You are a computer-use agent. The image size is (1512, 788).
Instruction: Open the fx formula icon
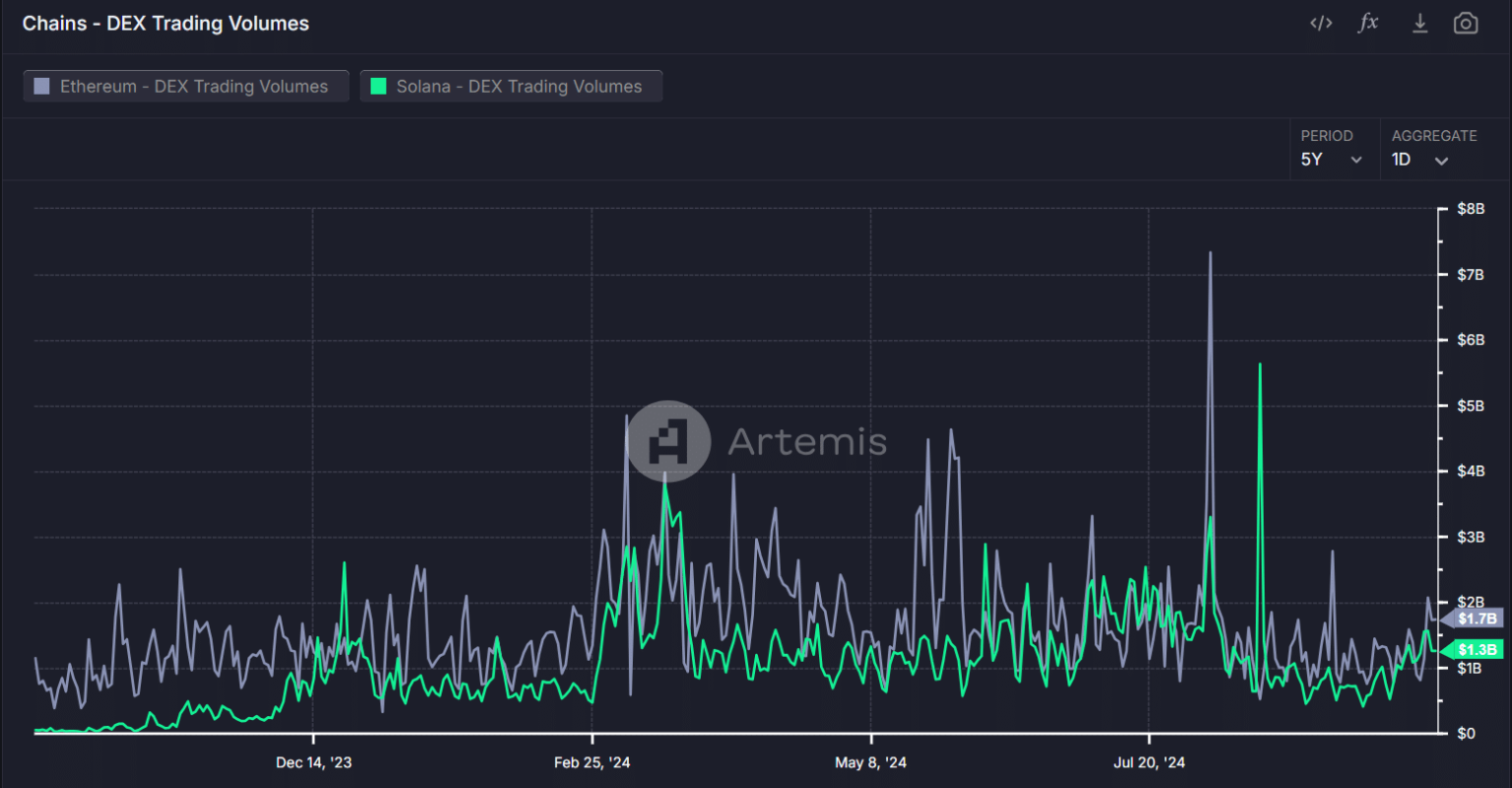(1368, 24)
